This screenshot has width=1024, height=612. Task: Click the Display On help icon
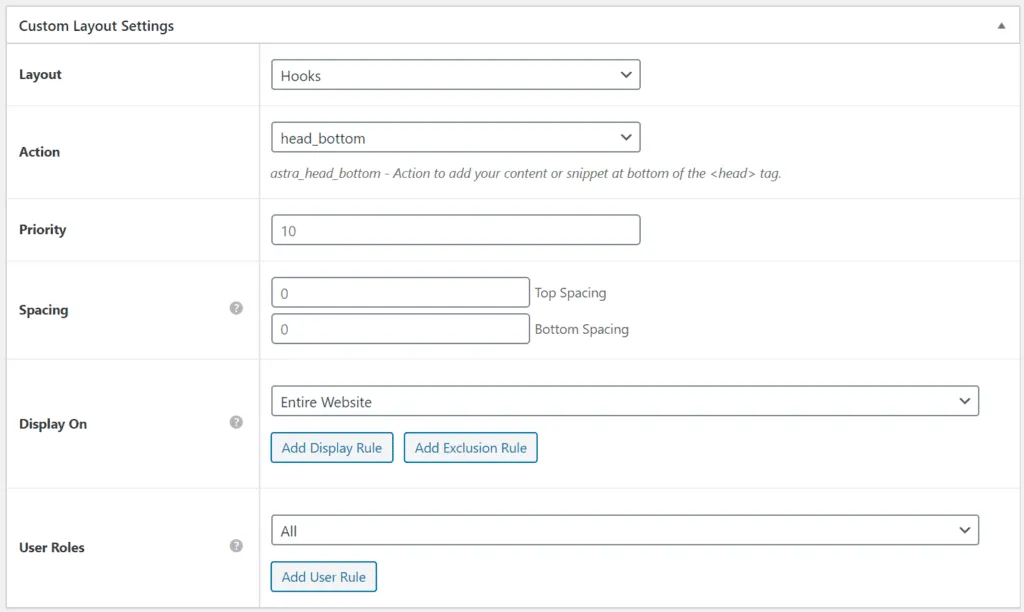(236, 423)
